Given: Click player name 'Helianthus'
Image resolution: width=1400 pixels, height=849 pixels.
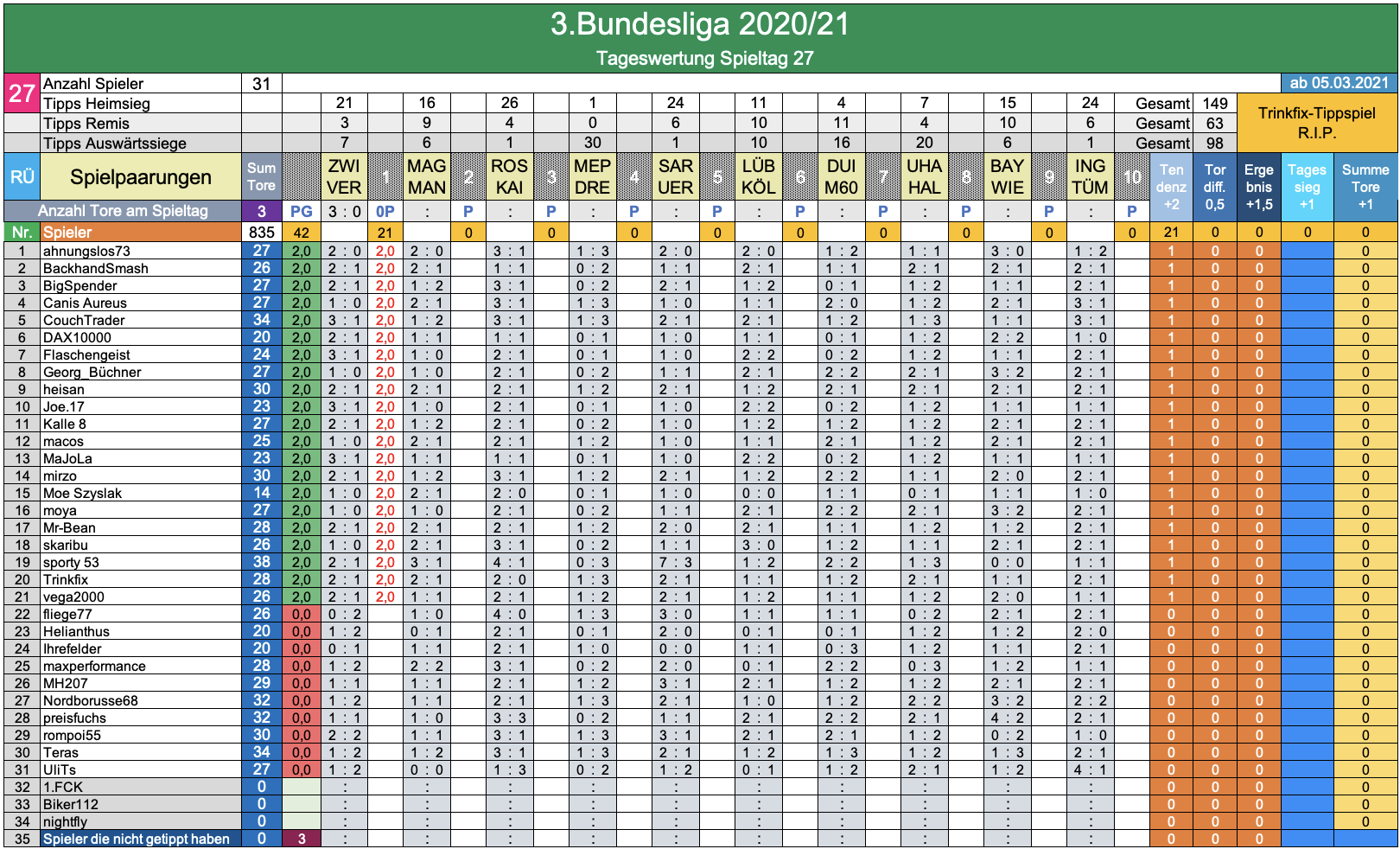Looking at the screenshot, I should coord(76,631).
